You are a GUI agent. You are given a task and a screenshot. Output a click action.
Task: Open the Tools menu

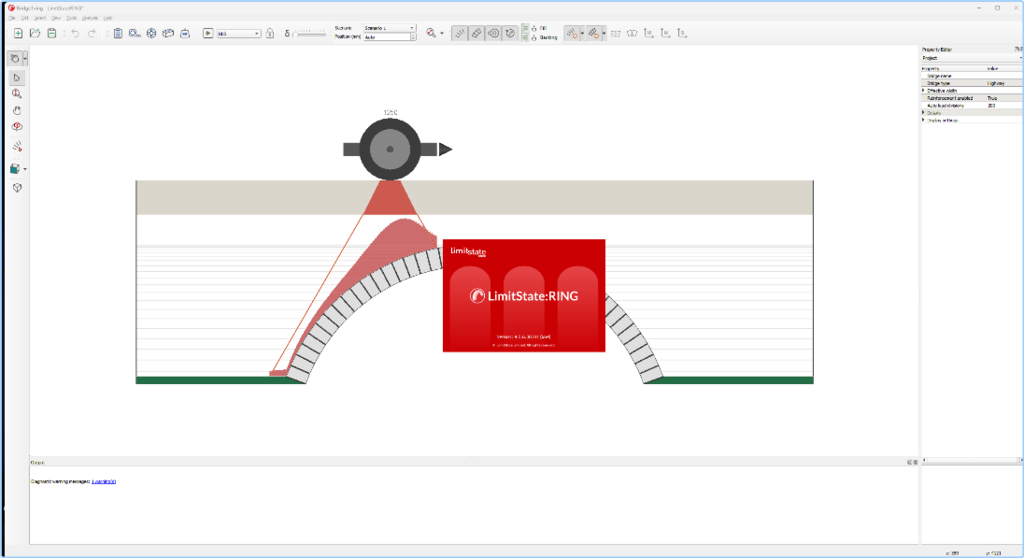tap(72, 18)
